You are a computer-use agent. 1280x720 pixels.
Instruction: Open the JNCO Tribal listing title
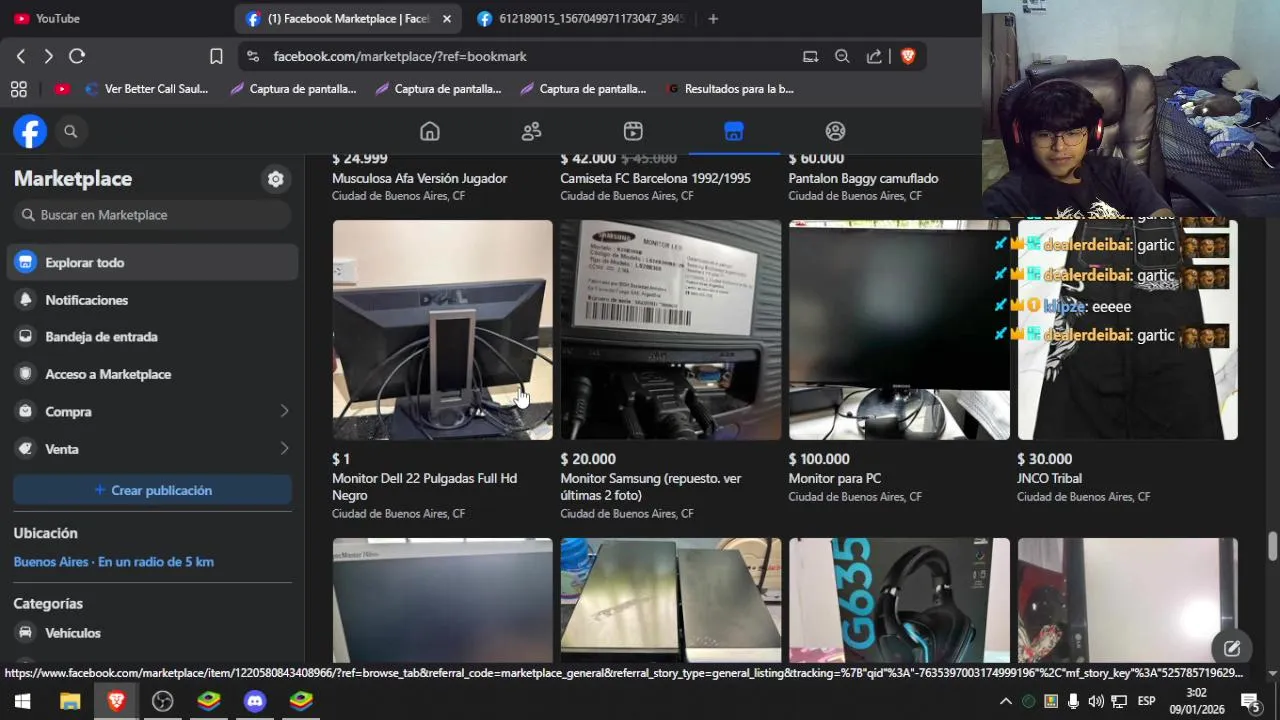click(1049, 479)
